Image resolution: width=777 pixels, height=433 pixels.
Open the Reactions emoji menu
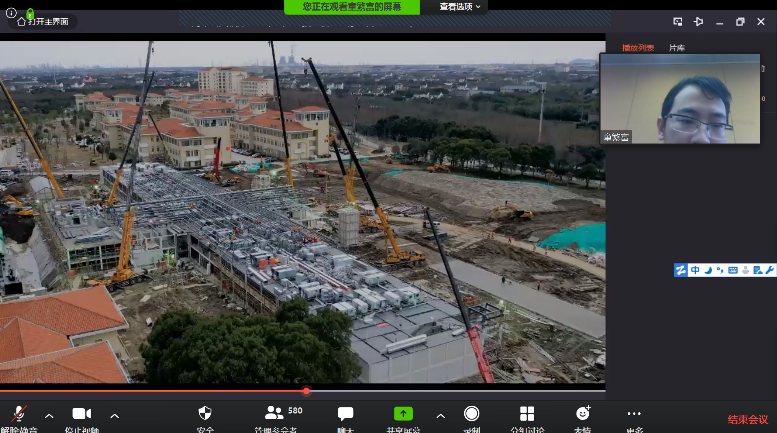pos(583,413)
